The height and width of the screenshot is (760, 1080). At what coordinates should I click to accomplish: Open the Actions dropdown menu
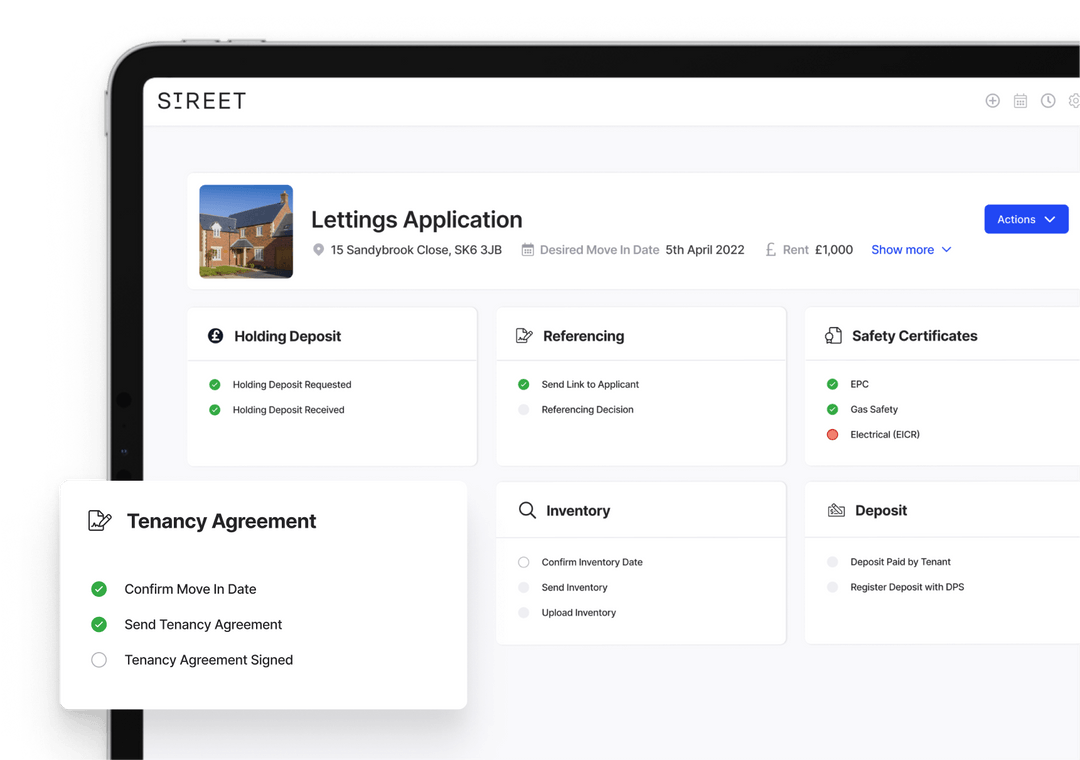pos(1026,219)
